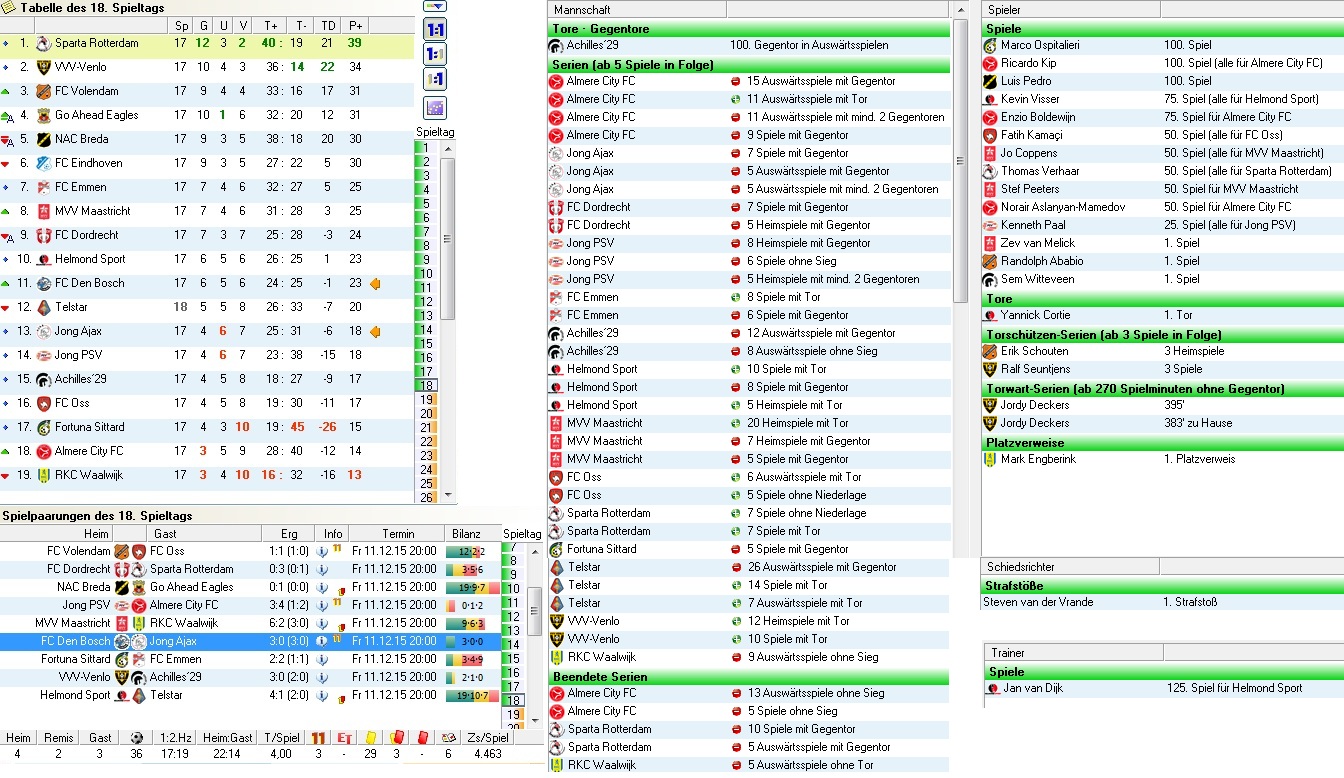
Task: Sort the table by the P+ points column
Action: pyautogui.click(x=354, y=25)
